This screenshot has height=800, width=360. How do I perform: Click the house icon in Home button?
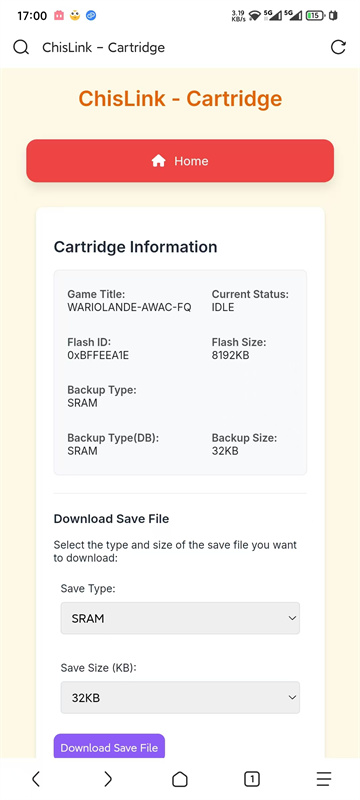[x=159, y=161]
